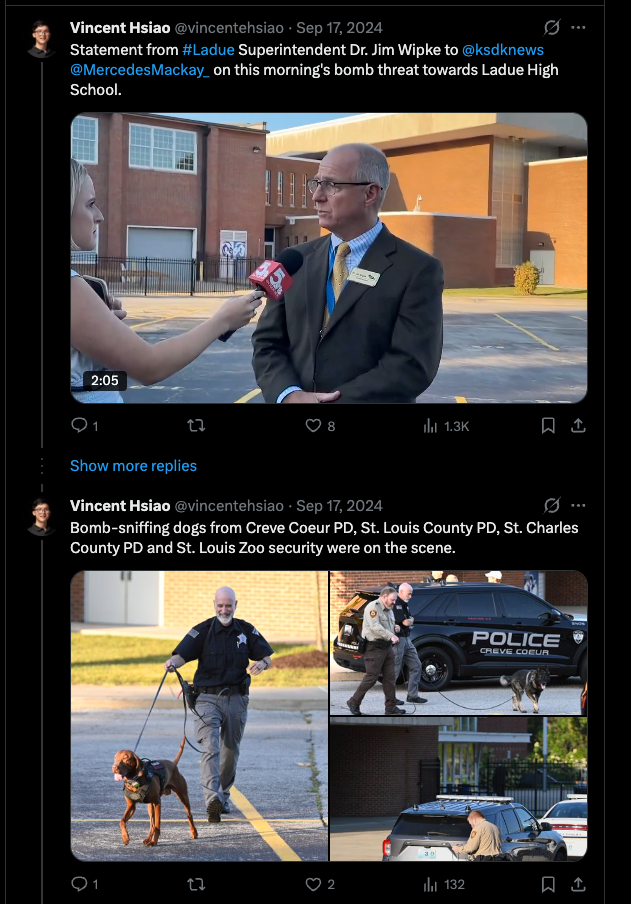View analytics showing 1.3K views
Screen dimensions: 631x904
[x=446, y=426]
